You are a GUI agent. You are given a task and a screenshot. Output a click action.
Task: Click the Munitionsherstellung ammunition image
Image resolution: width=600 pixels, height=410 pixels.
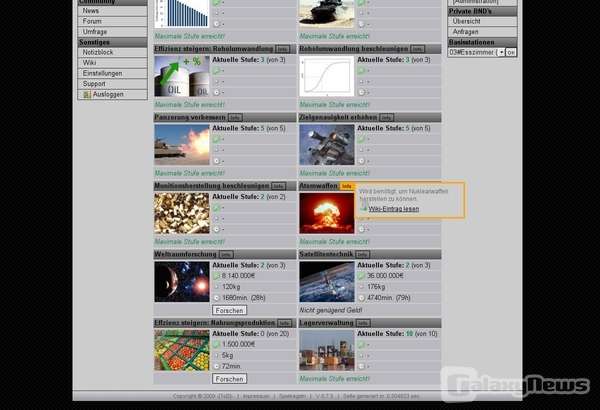tap(181, 213)
